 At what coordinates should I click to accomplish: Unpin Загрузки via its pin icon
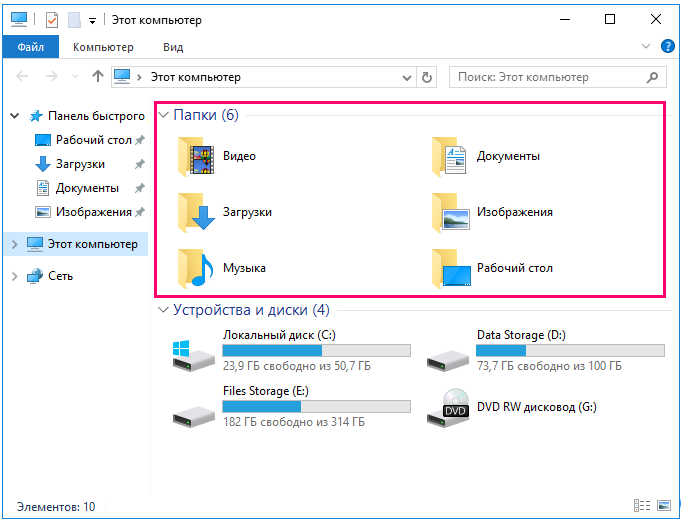pos(139,164)
